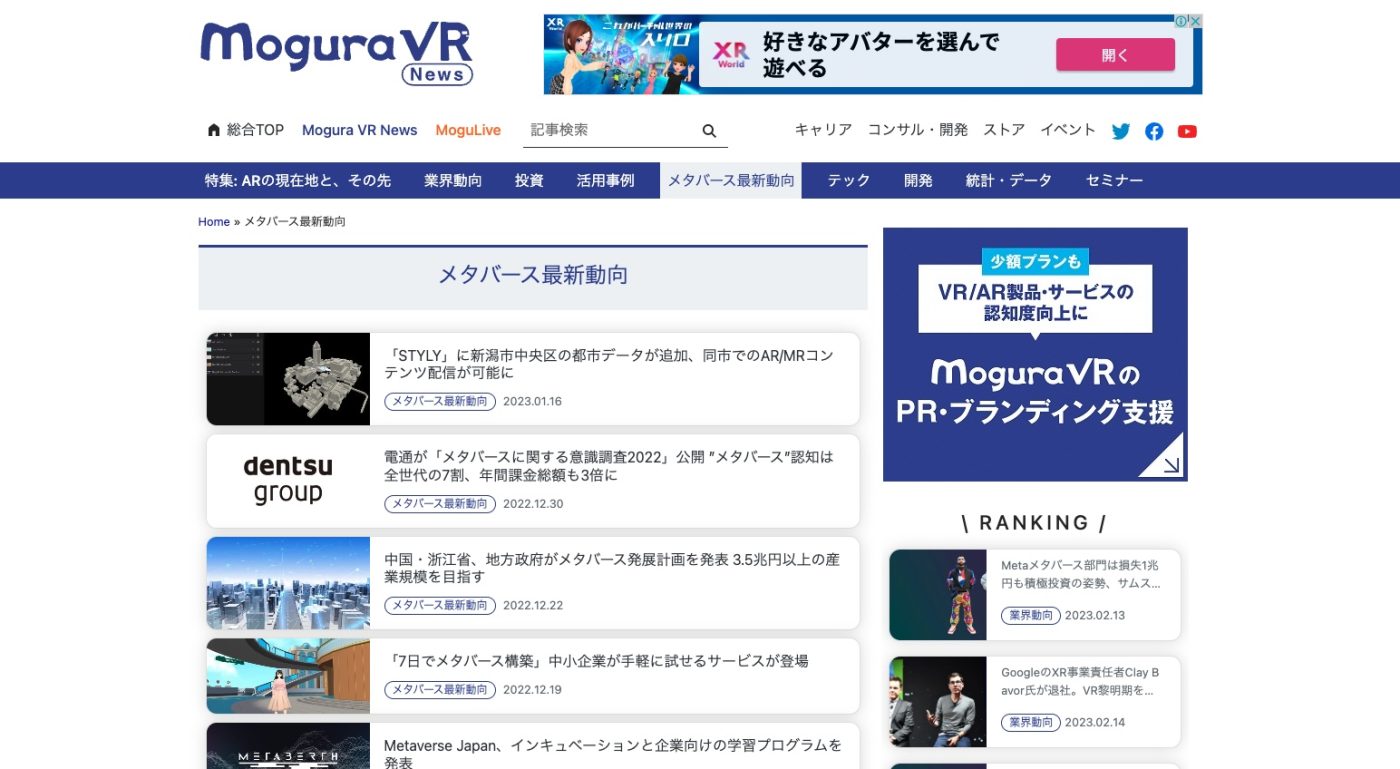Image resolution: width=1400 pixels, height=769 pixels.
Task: Open the MoguraVR PR・ブランディング支援 banner
Action: pyautogui.click(x=1035, y=355)
